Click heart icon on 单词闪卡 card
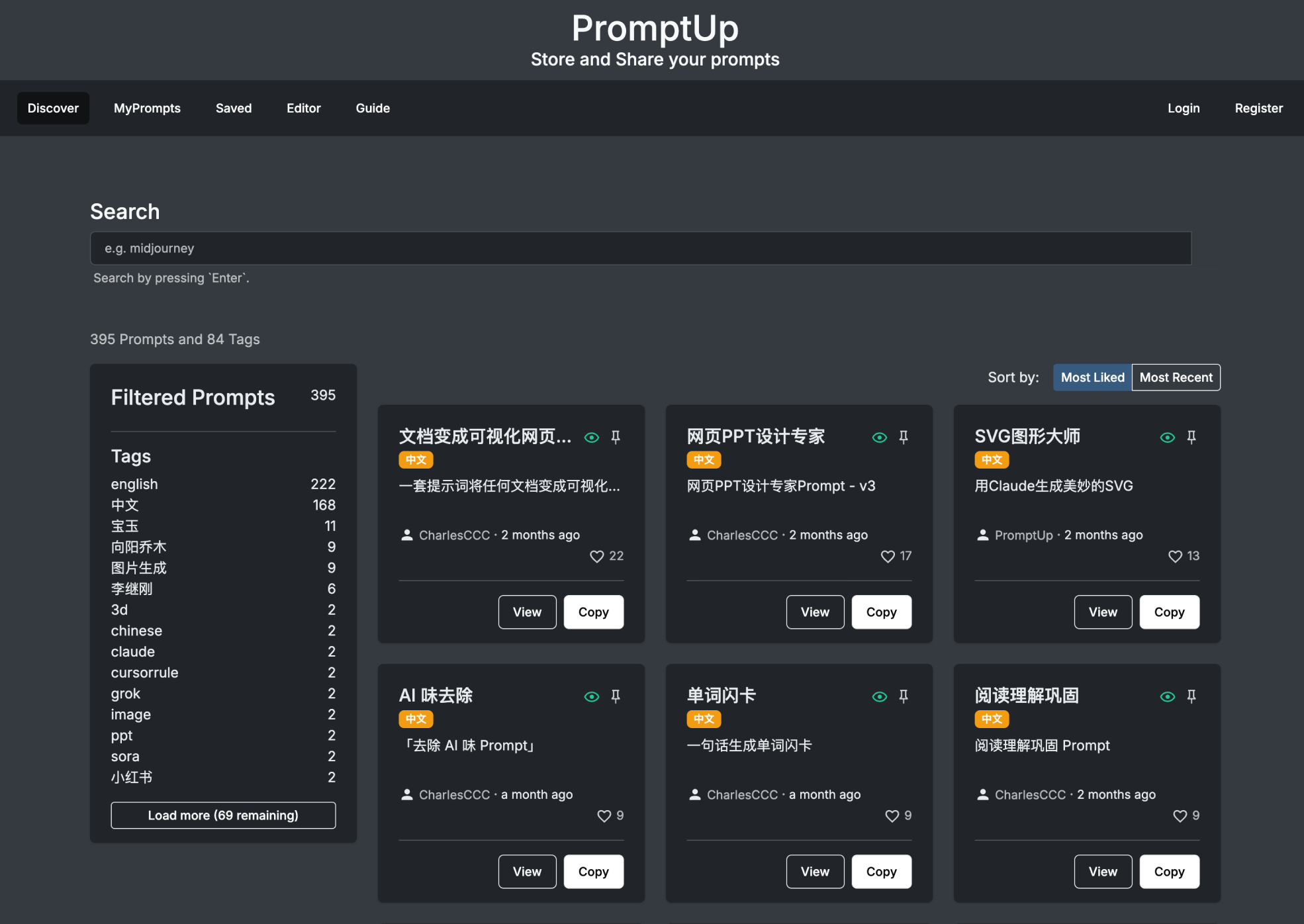1304x924 pixels. [x=892, y=816]
